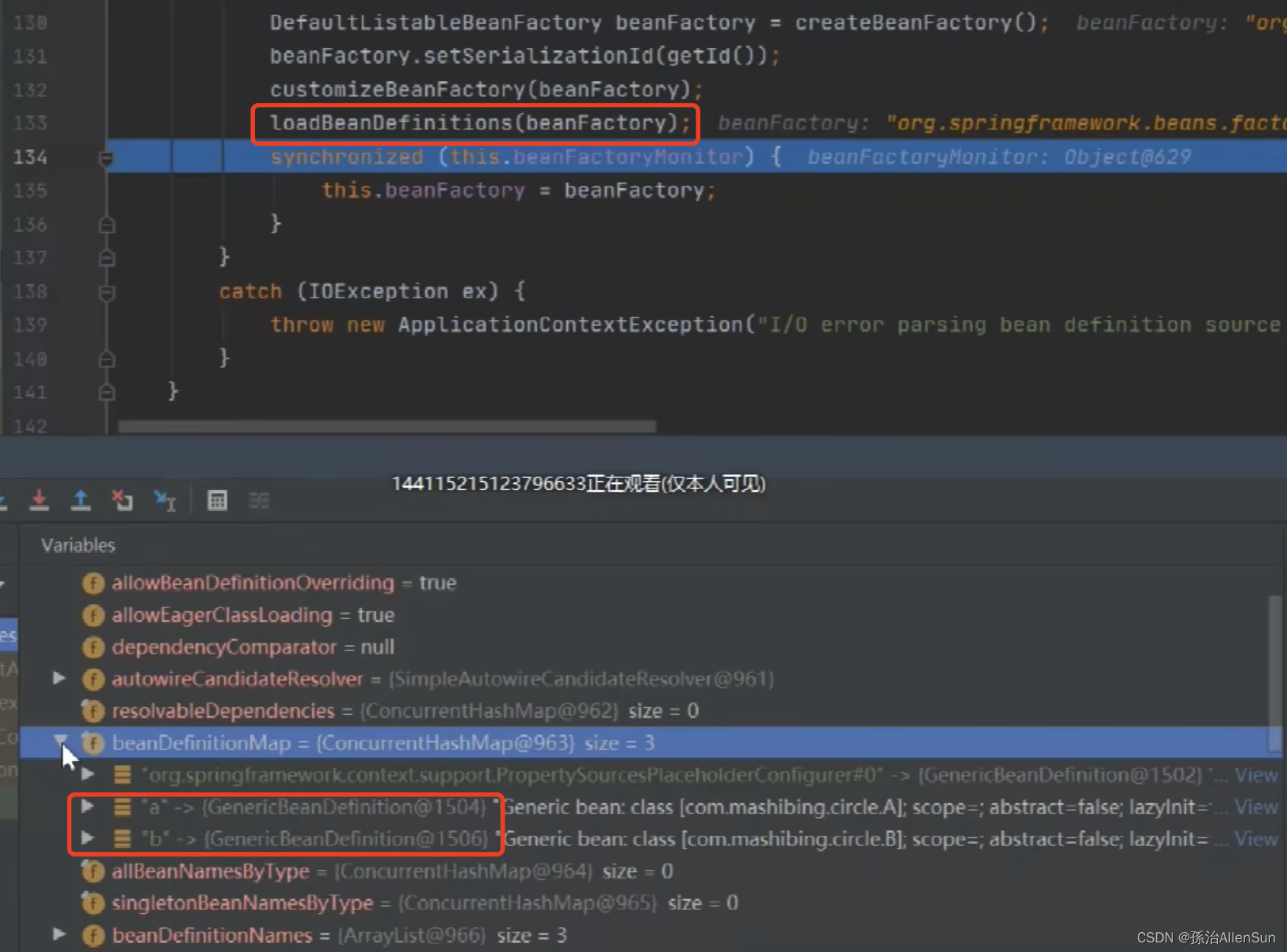Image resolution: width=1287 pixels, height=952 pixels.
Task: Open the Evaluate Expression calculator icon
Action: tap(217, 500)
